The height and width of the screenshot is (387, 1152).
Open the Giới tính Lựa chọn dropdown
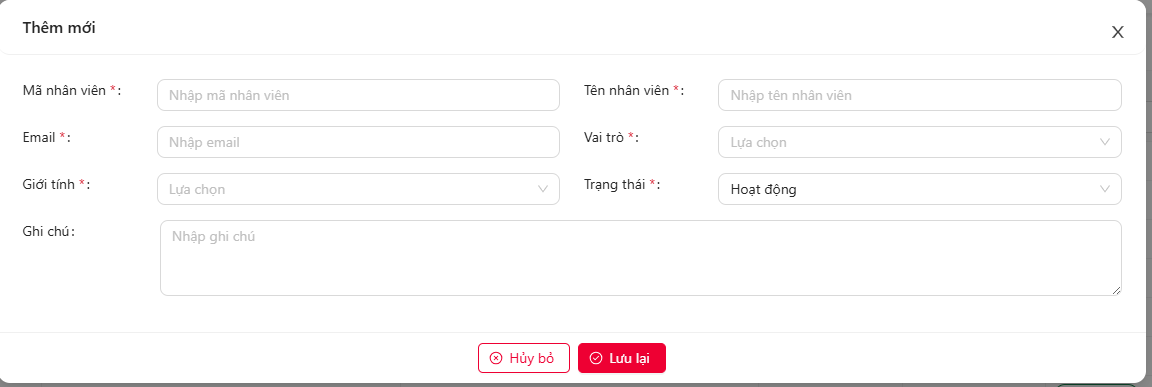tap(359, 189)
